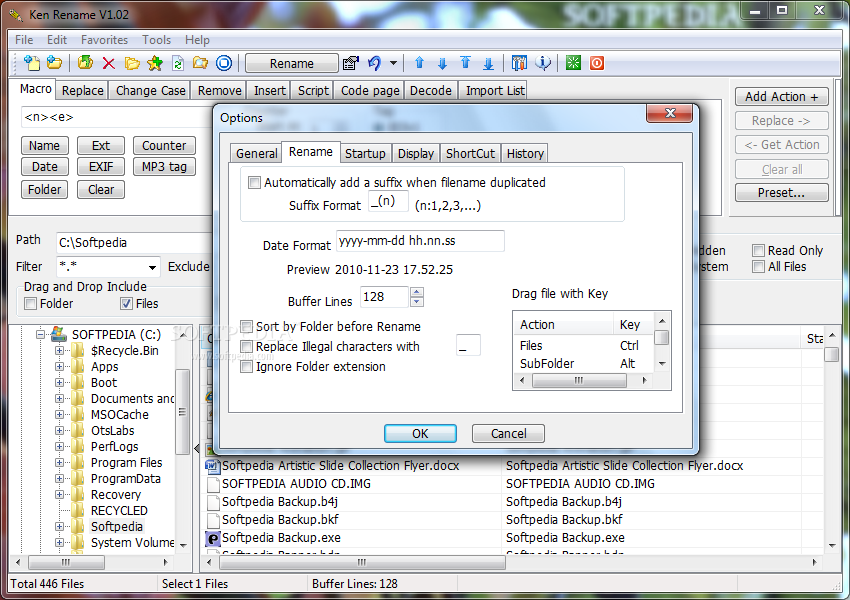Switch to the Startup options tab
This screenshot has width=850, height=600.
[365, 153]
